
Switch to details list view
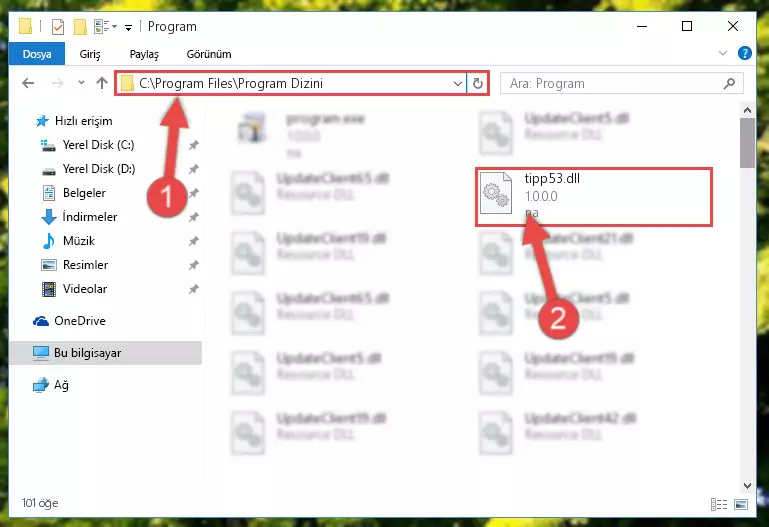[x=719, y=504]
